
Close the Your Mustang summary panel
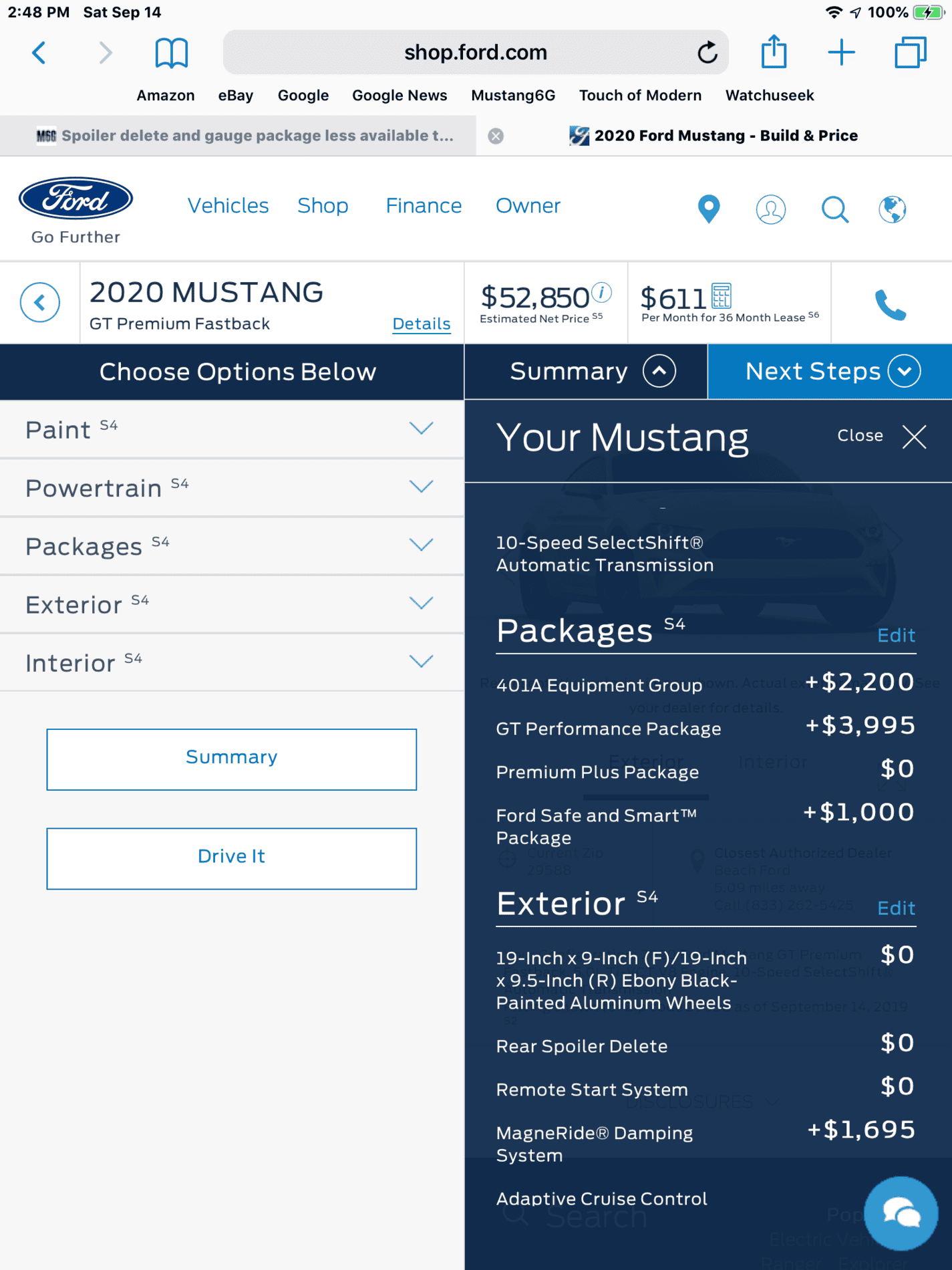[x=881, y=436]
